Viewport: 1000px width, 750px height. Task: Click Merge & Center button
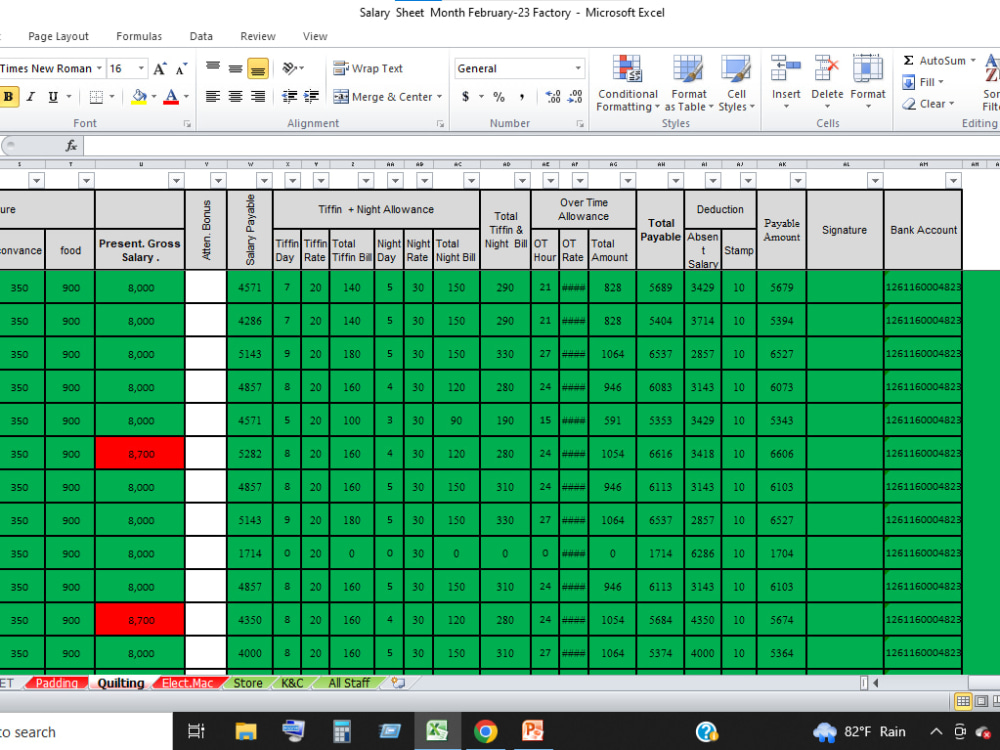(383, 97)
